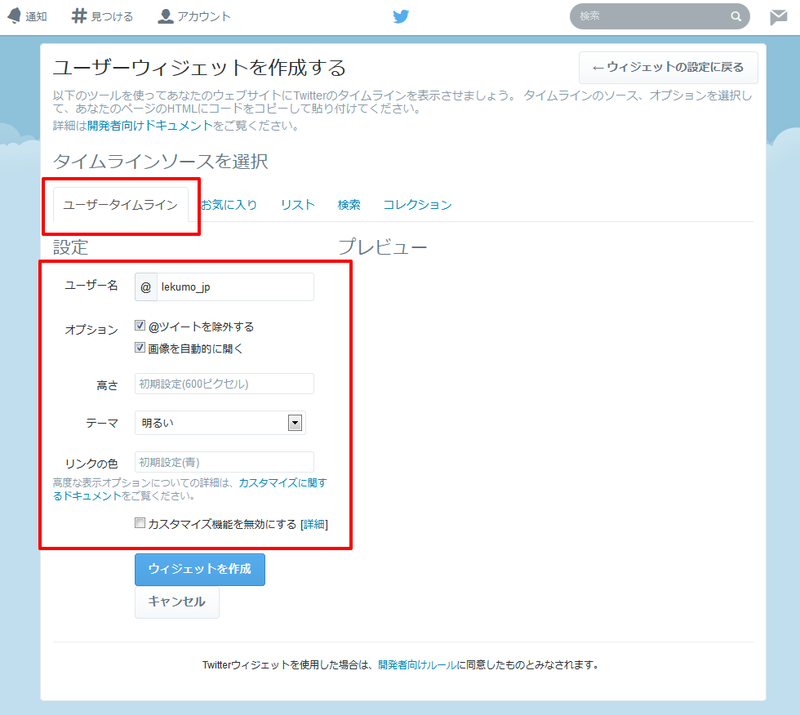Click the search magnifier icon
The image size is (800, 715).
point(736,16)
